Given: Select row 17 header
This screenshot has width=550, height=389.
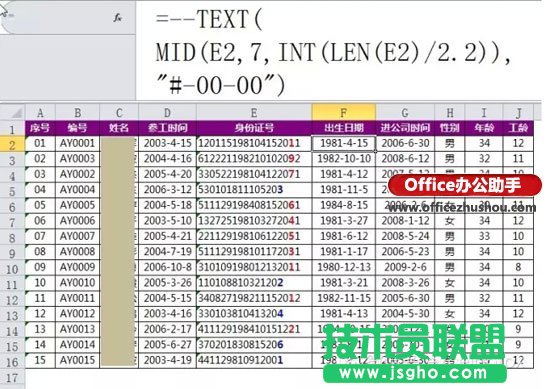Looking at the screenshot, I should coord(12,378).
